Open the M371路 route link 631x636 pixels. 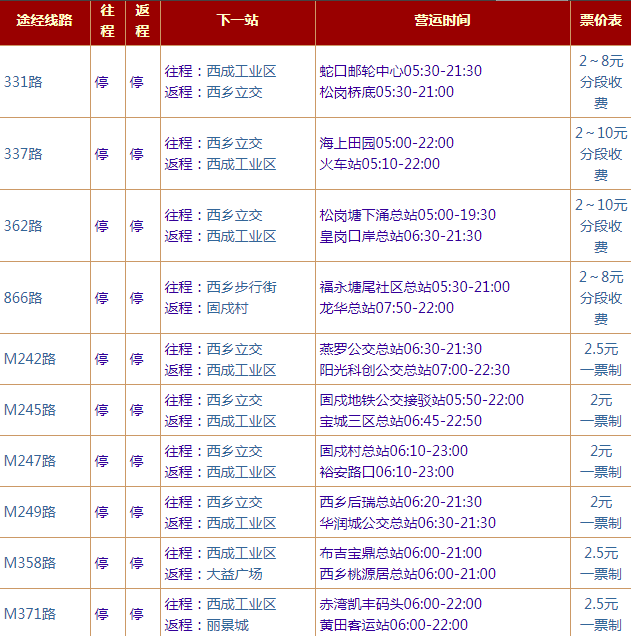[30, 614]
